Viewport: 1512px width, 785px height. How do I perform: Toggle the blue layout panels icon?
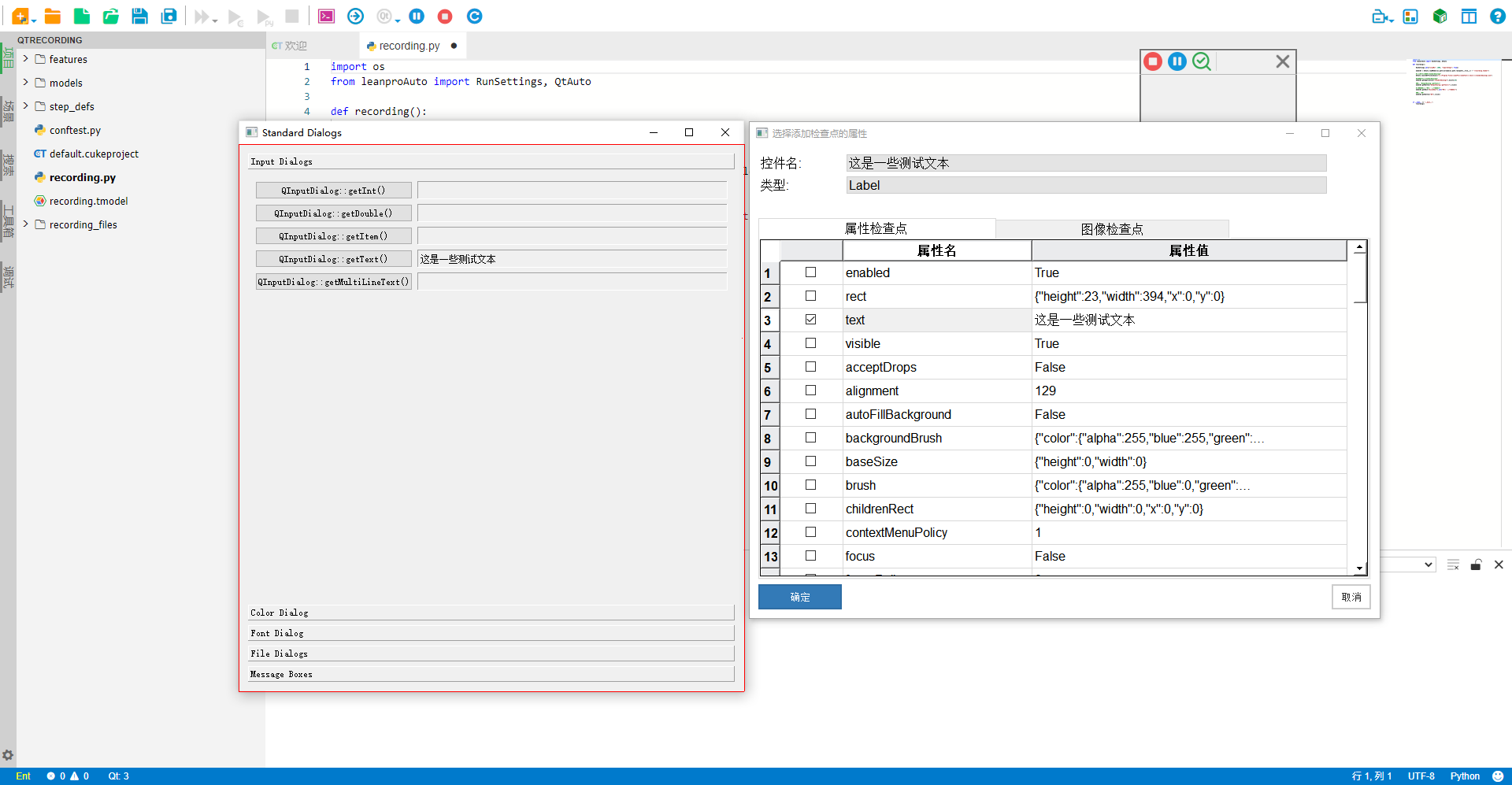click(1469, 17)
